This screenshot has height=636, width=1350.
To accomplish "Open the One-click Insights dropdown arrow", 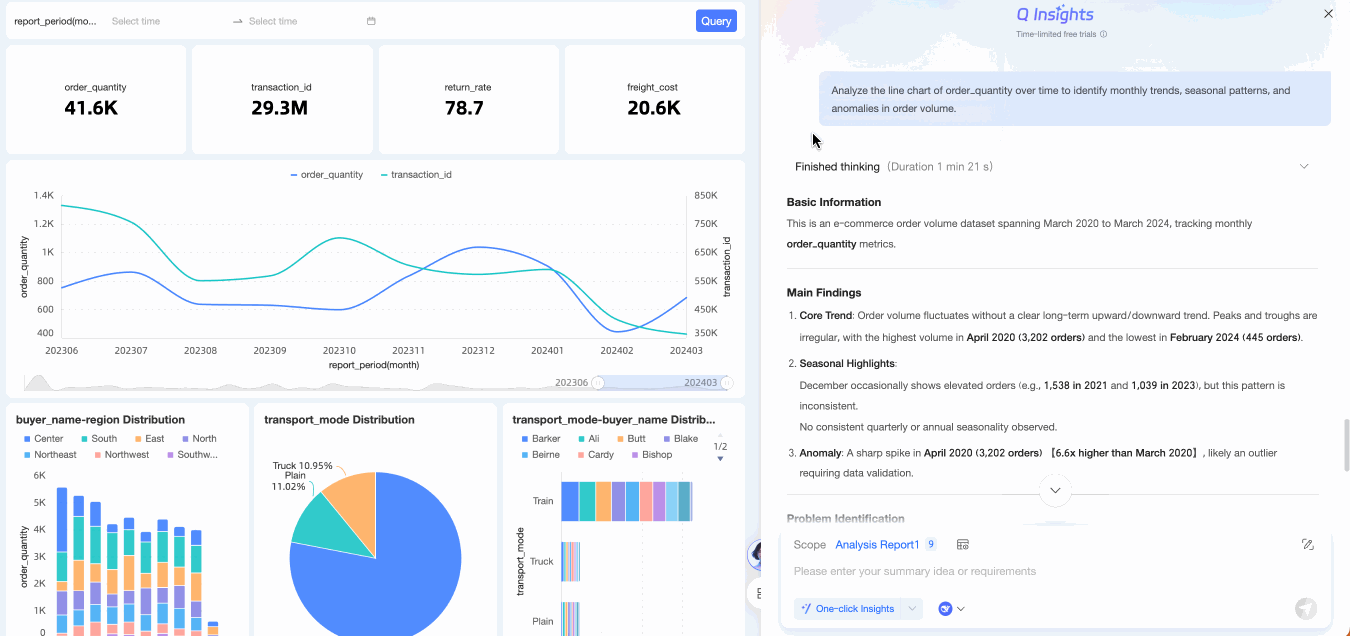I will coord(911,608).
